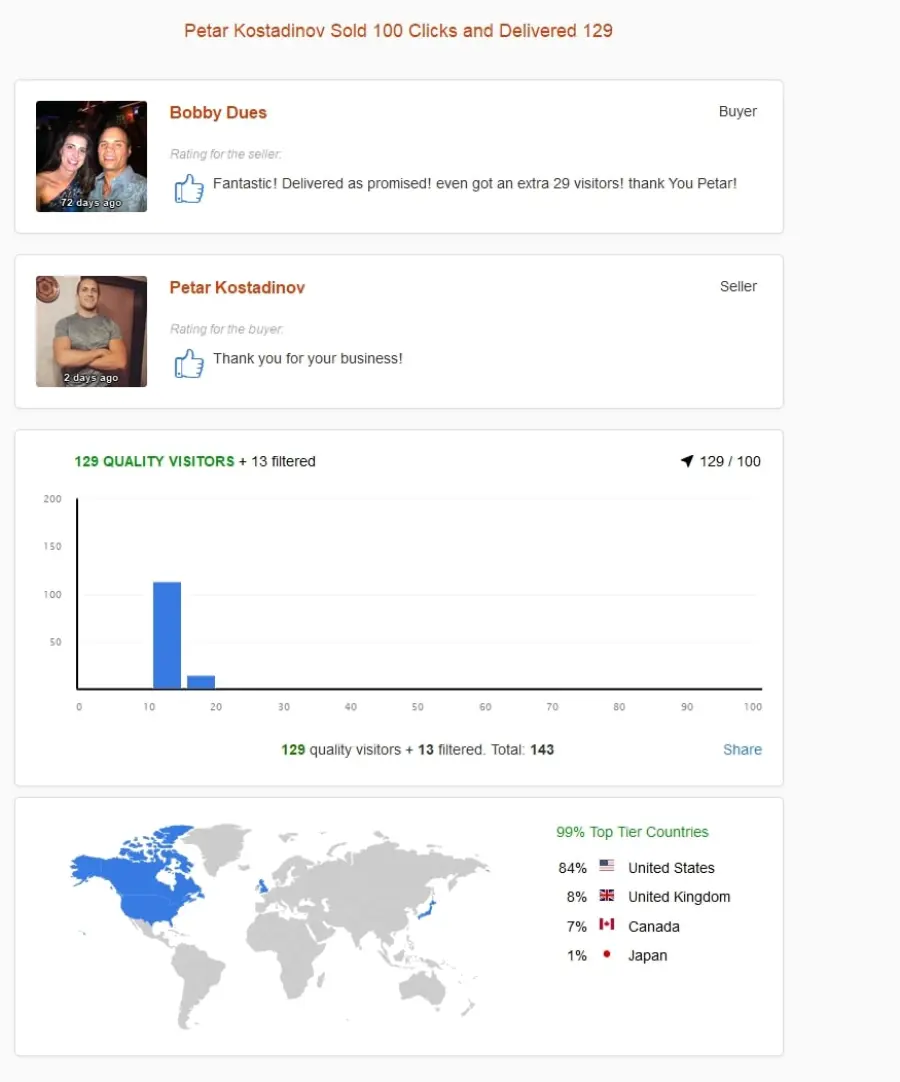Click the United States flag icon
Image resolution: width=900 pixels, height=1082 pixels.
point(607,865)
